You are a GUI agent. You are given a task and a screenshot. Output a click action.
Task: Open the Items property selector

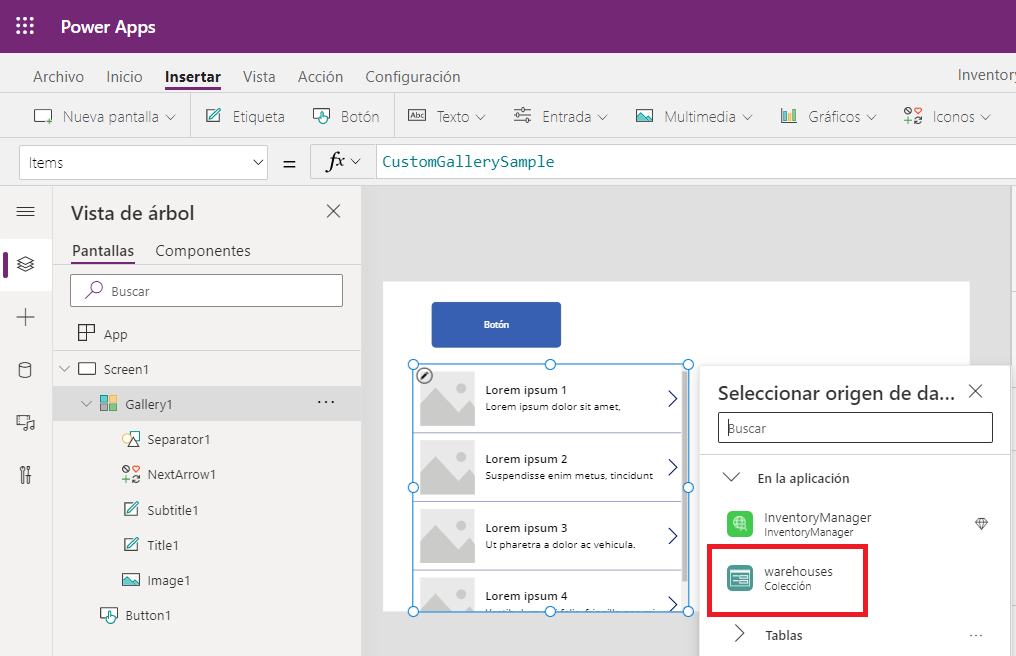(x=143, y=163)
